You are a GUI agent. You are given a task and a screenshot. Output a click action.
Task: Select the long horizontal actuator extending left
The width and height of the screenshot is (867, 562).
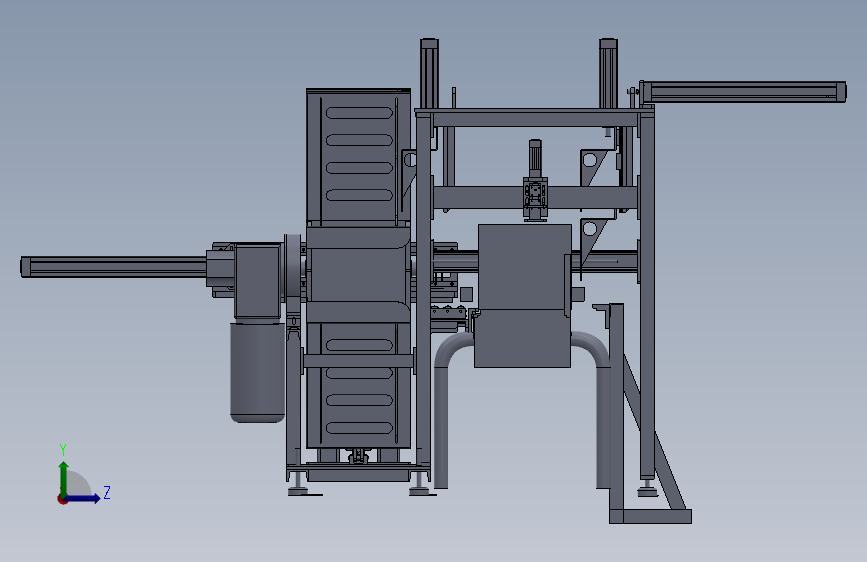point(113,267)
